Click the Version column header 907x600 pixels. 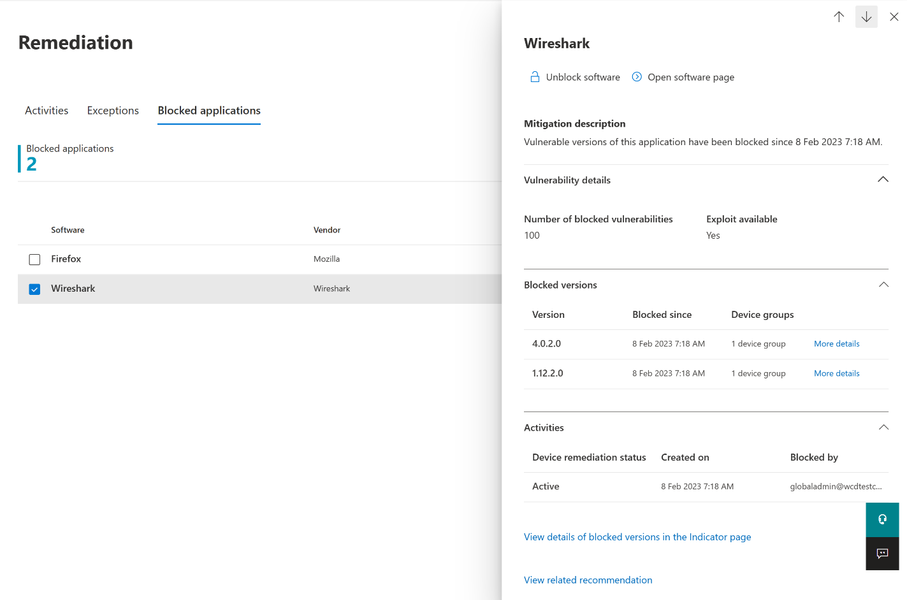(548, 315)
